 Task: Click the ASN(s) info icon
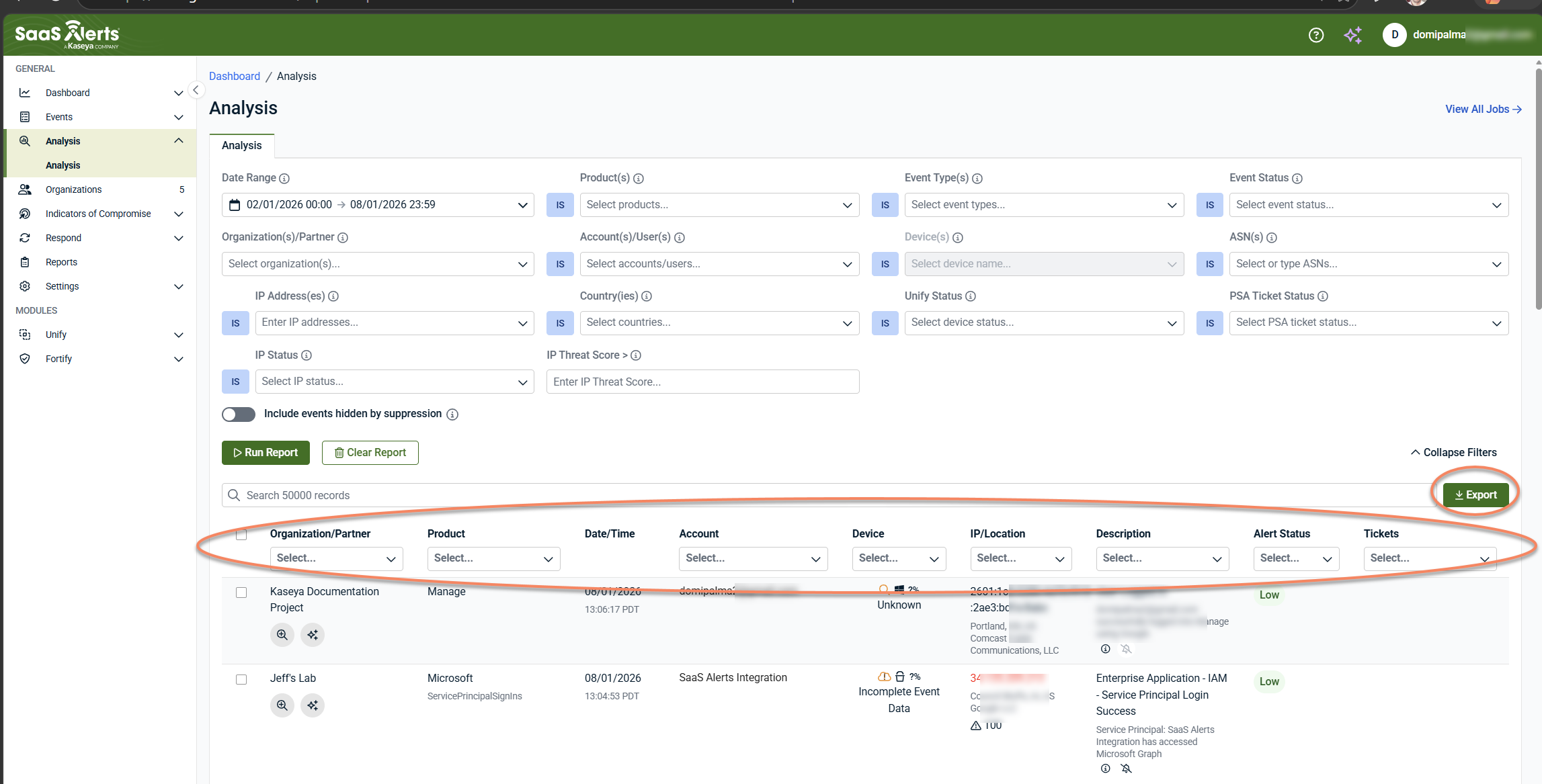point(1272,238)
